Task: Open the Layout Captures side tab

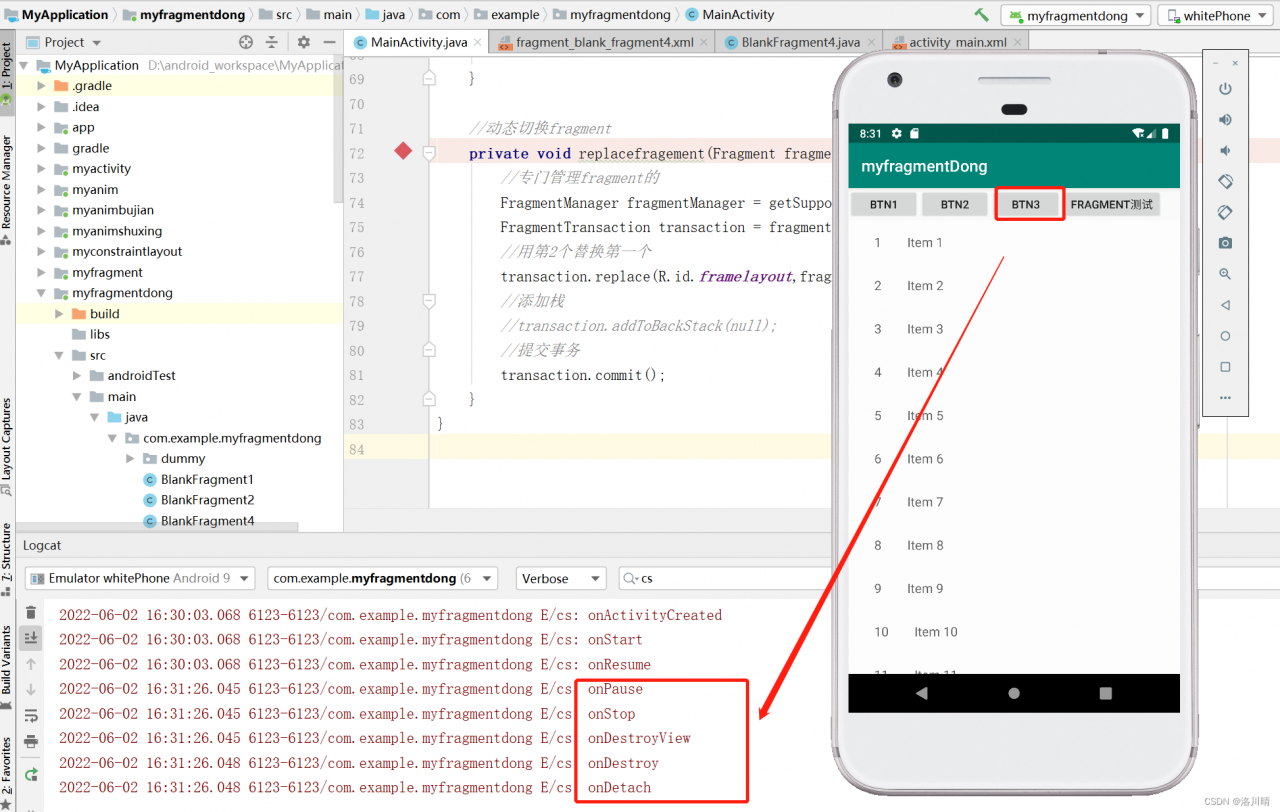Action: tap(7, 447)
